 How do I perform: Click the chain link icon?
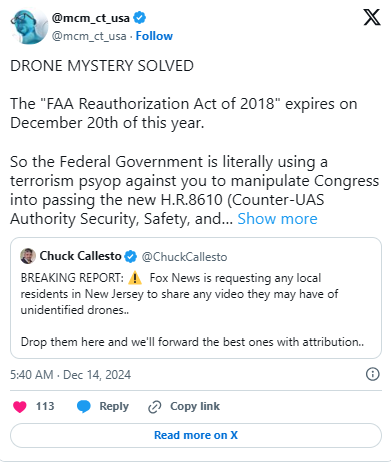[x=155, y=407]
